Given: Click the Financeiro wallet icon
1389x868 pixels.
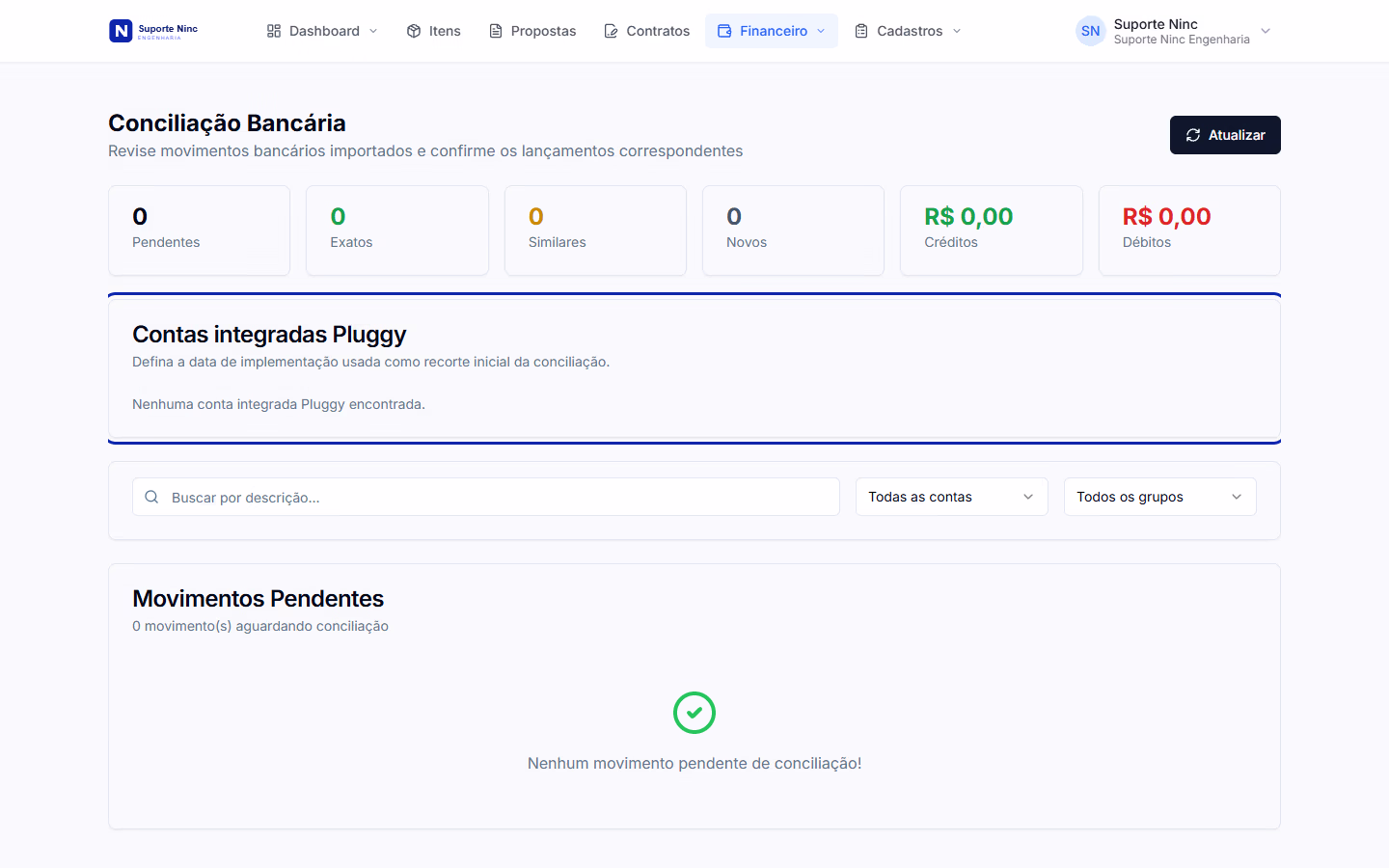Looking at the screenshot, I should 724,31.
